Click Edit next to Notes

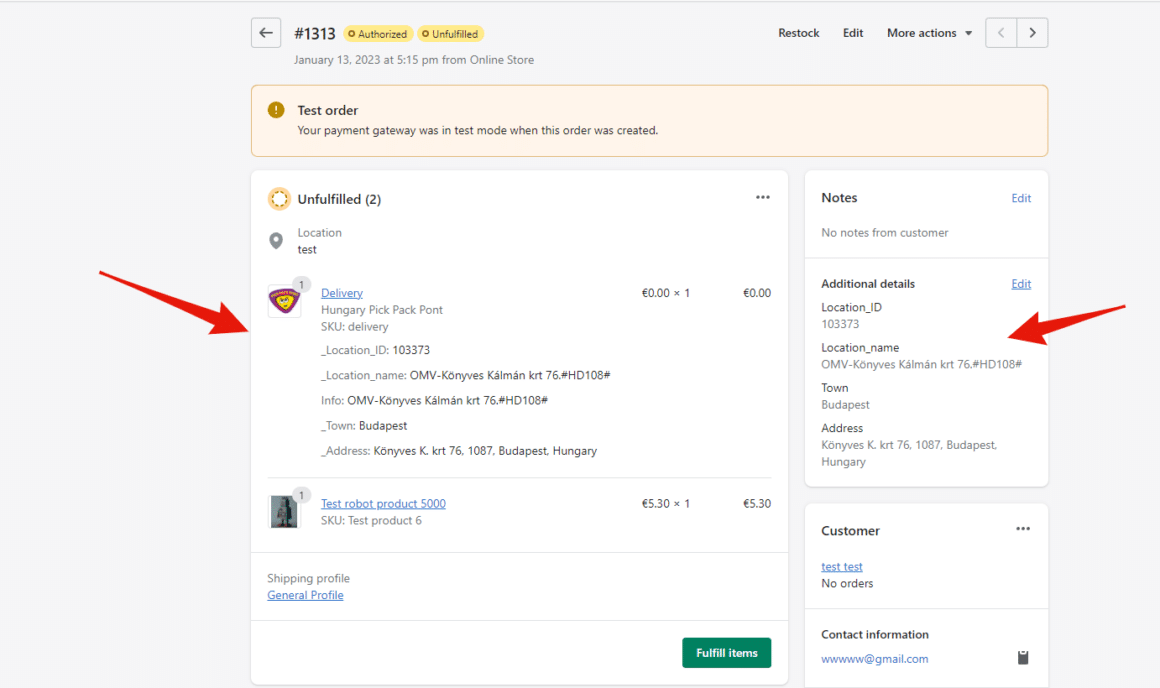[x=1021, y=198]
